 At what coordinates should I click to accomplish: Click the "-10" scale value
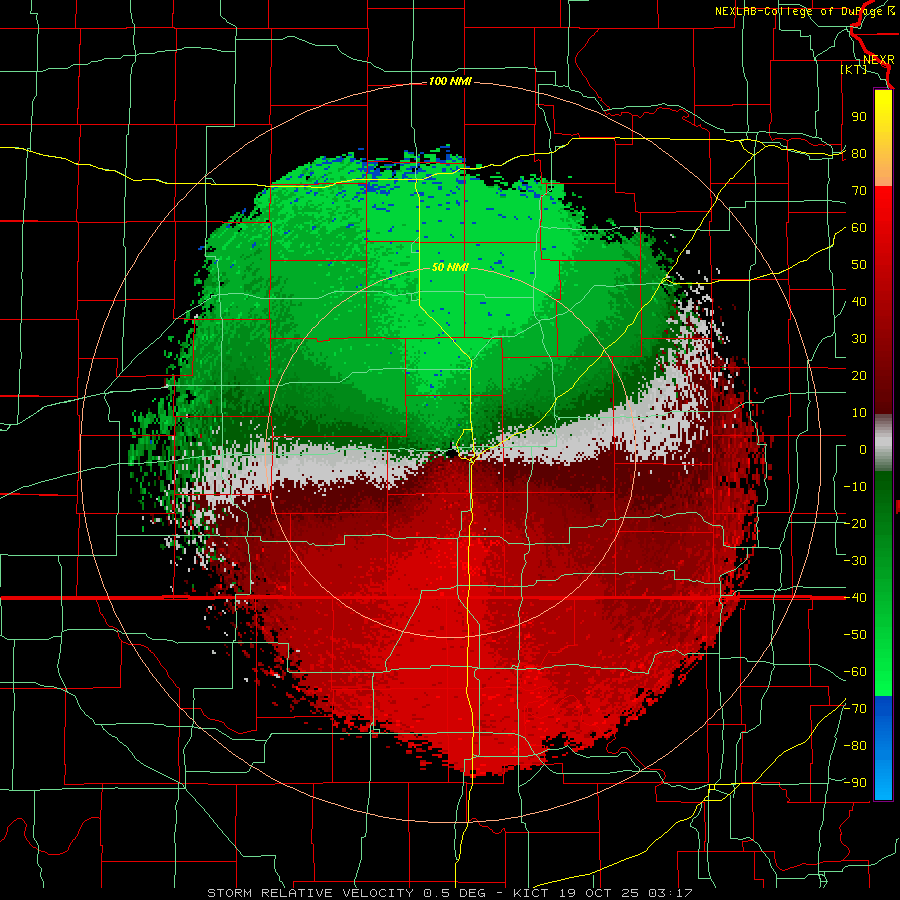tap(855, 487)
